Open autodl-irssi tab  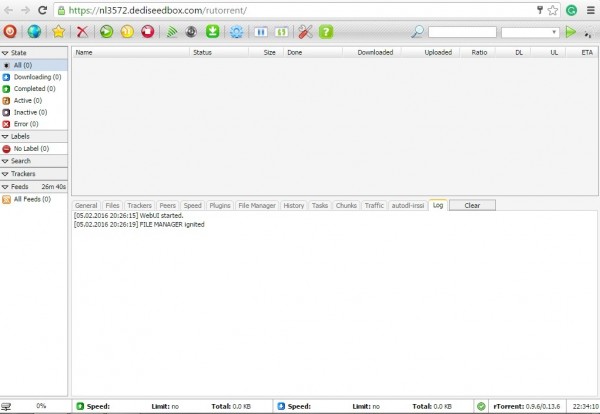click(x=408, y=205)
